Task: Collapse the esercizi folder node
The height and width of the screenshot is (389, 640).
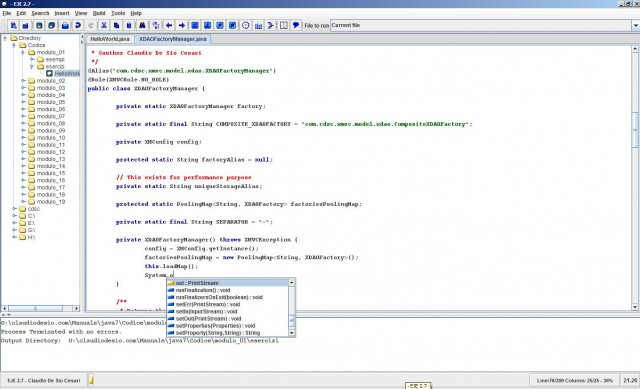Action: (x=32, y=67)
